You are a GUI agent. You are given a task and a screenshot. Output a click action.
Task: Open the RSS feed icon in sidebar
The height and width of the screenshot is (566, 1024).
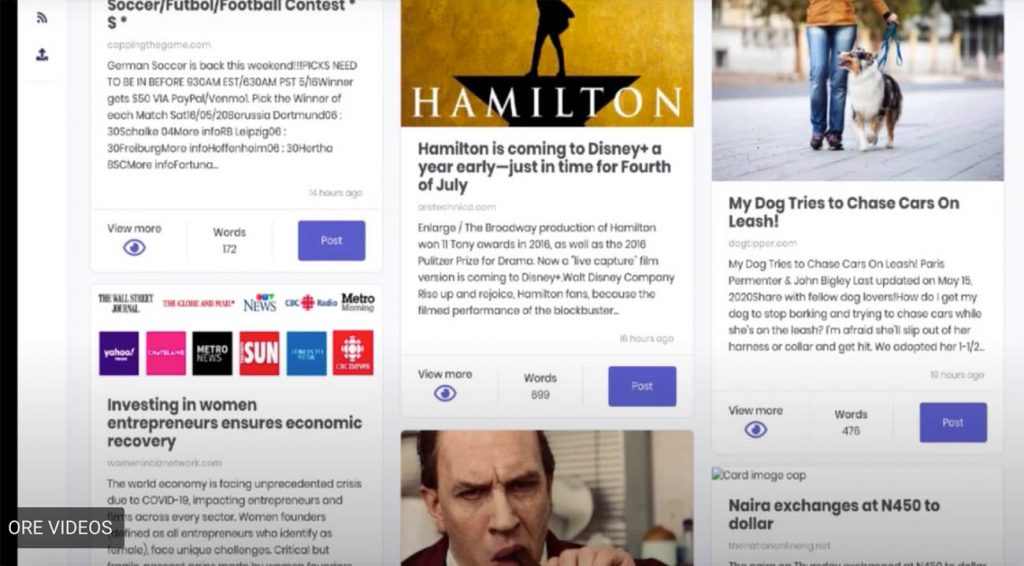(x=42, y=18)
